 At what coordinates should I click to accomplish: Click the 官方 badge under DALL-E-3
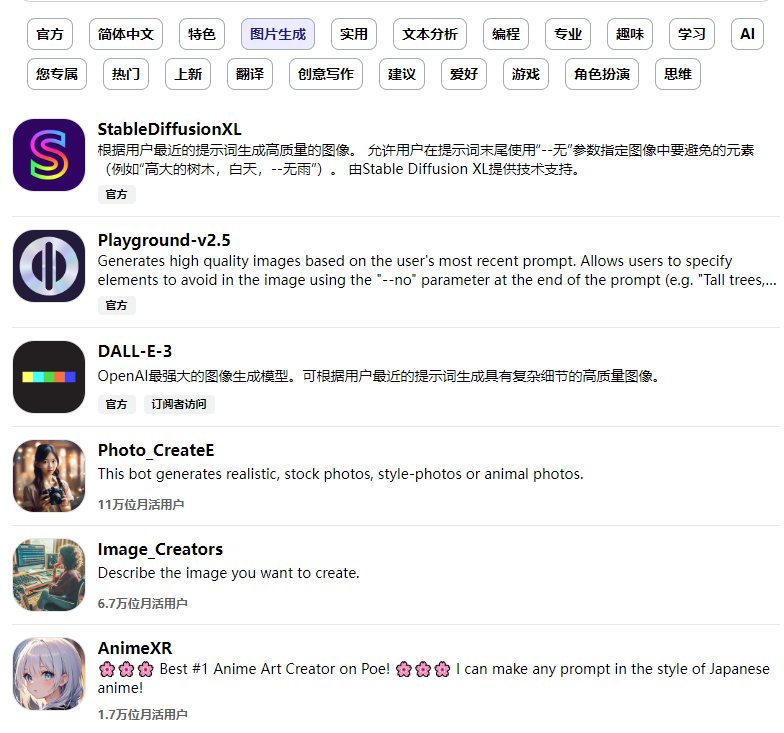pyautogui.click(x=116, y=404)
